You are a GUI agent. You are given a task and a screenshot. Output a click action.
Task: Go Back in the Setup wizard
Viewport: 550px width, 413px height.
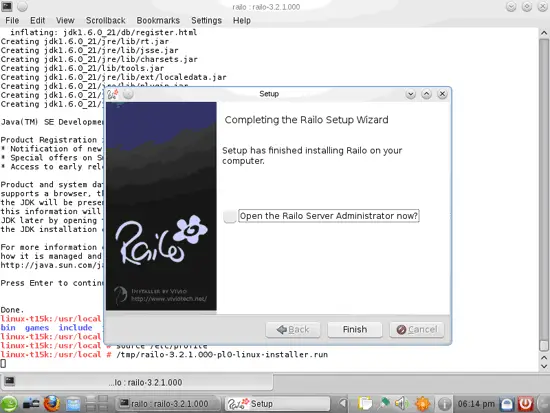(293, 329)
